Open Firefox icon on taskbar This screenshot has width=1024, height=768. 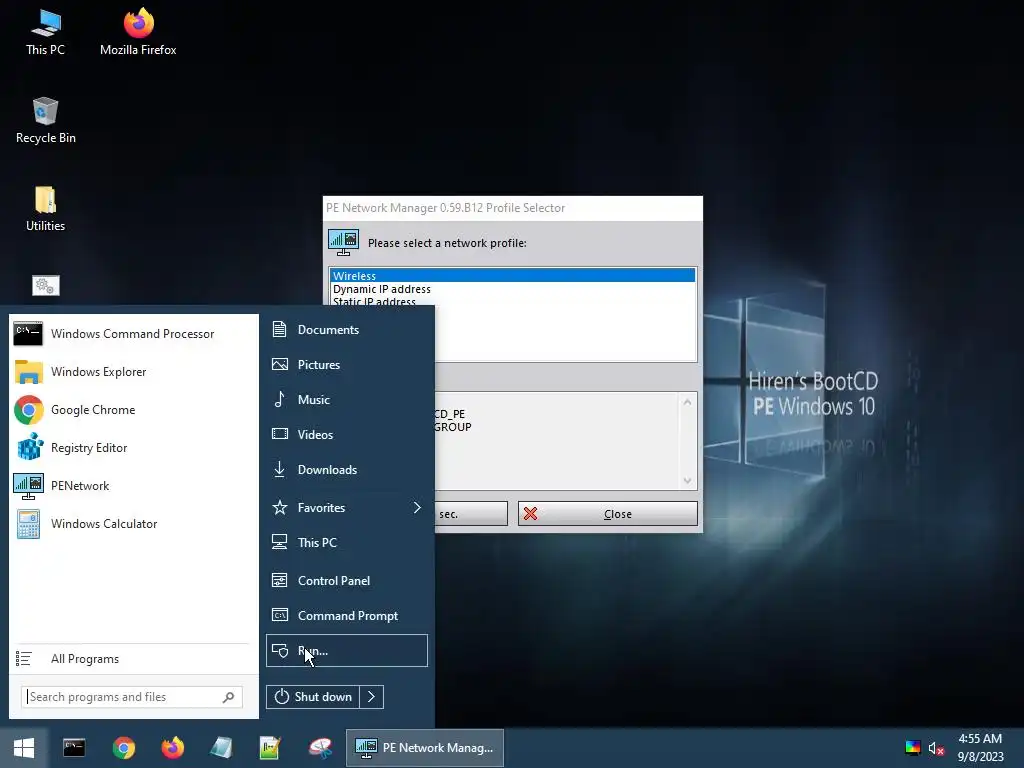(172, 748)
